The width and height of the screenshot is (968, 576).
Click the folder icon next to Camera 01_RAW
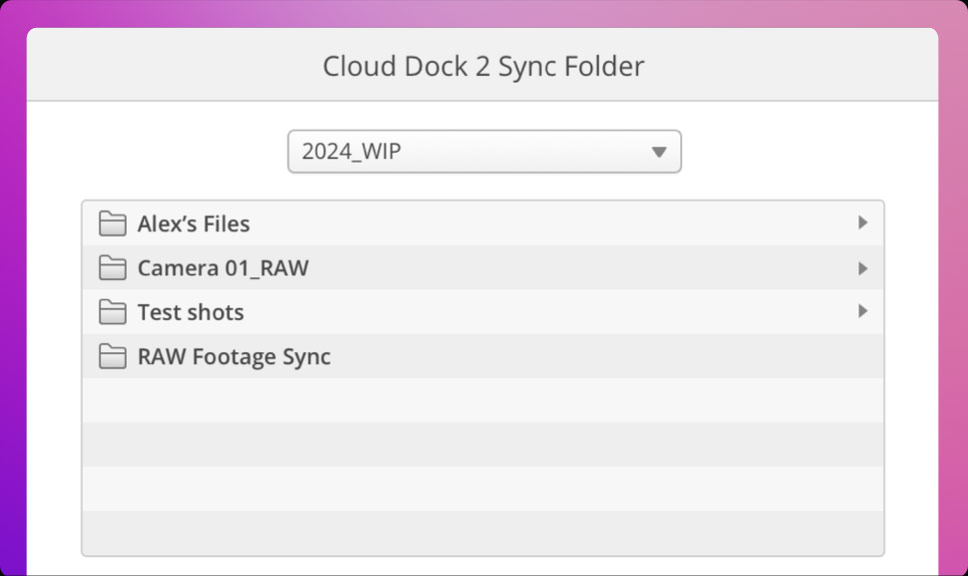coord(112,267)
